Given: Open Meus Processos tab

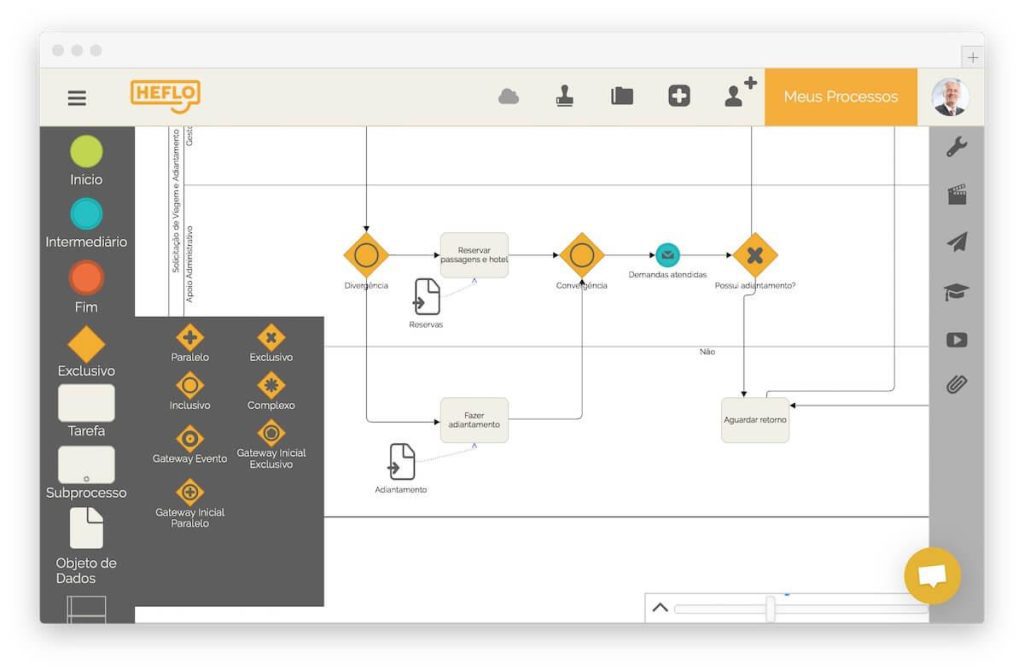Looking at the screenshot, I should tap(840, 97).
